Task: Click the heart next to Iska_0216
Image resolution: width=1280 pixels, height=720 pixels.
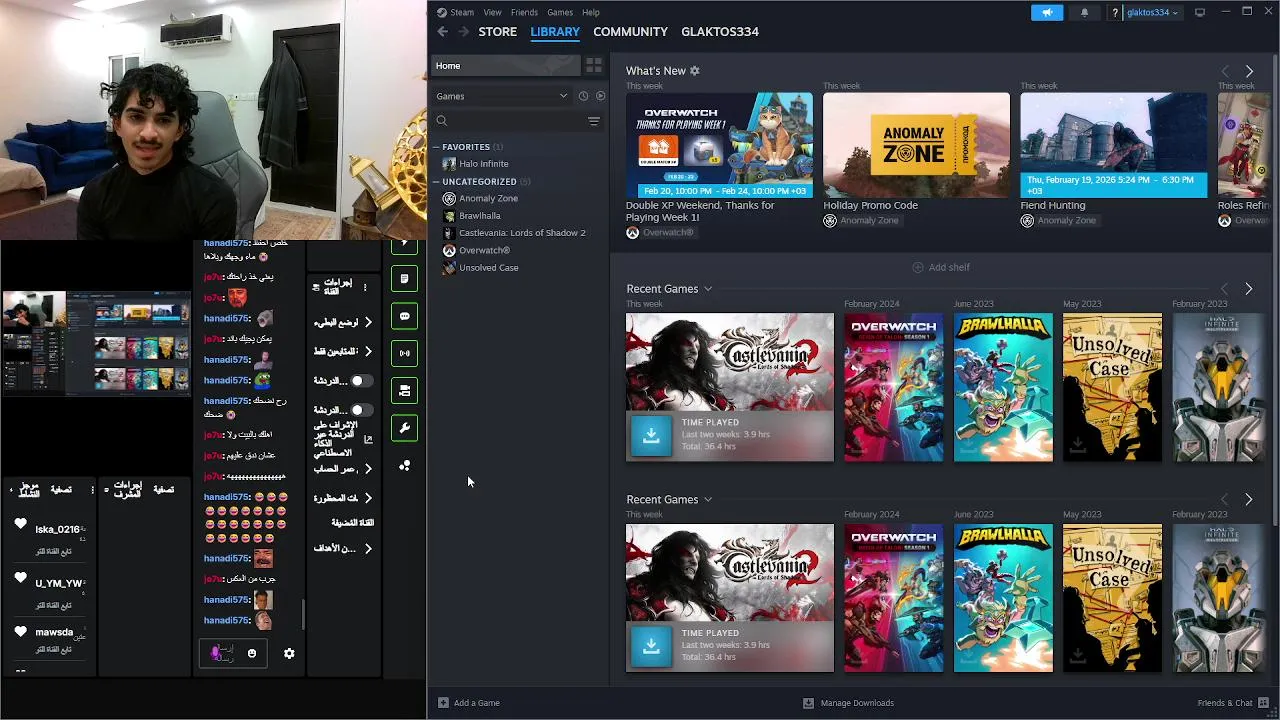Action: pos(20,524)
